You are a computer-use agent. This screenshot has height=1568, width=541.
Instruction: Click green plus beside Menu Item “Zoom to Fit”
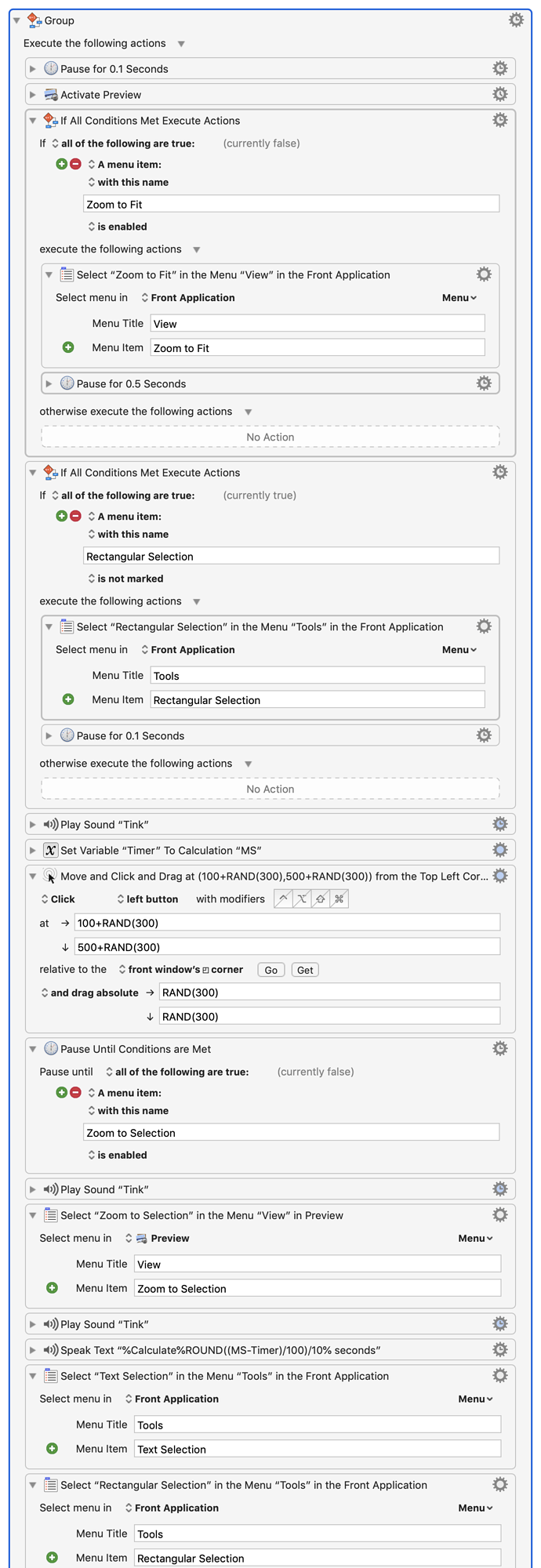pyautogui.click(x=68, y=347)
